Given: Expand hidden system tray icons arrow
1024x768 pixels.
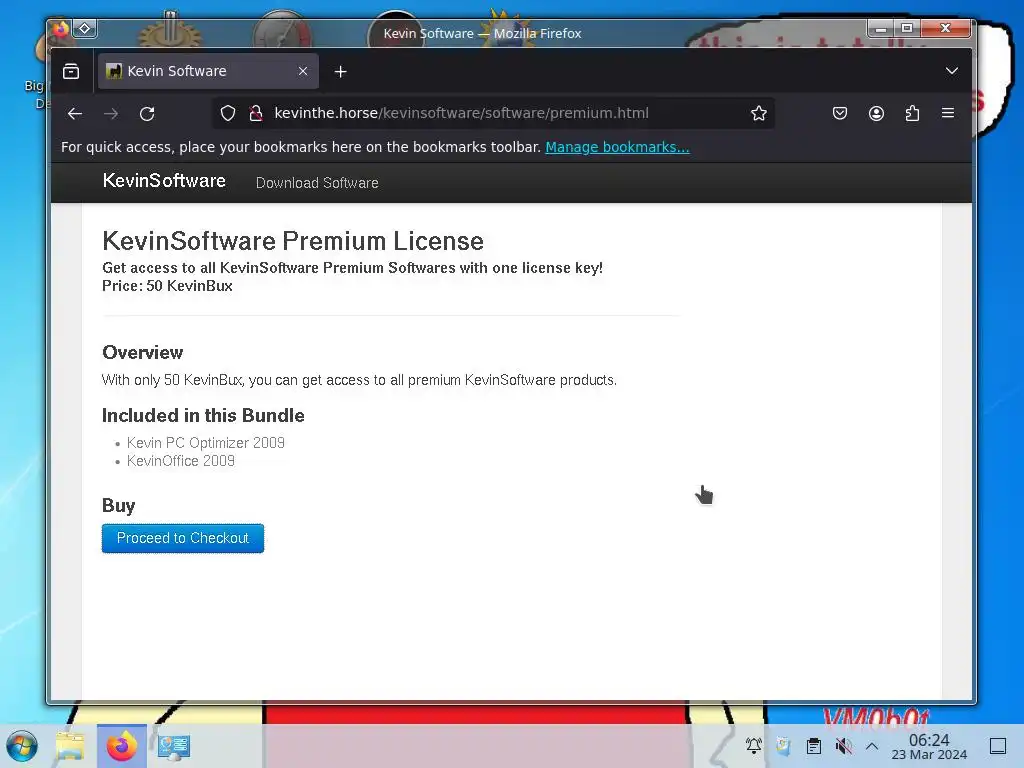Looking at the screenshot, I should 872,746.
